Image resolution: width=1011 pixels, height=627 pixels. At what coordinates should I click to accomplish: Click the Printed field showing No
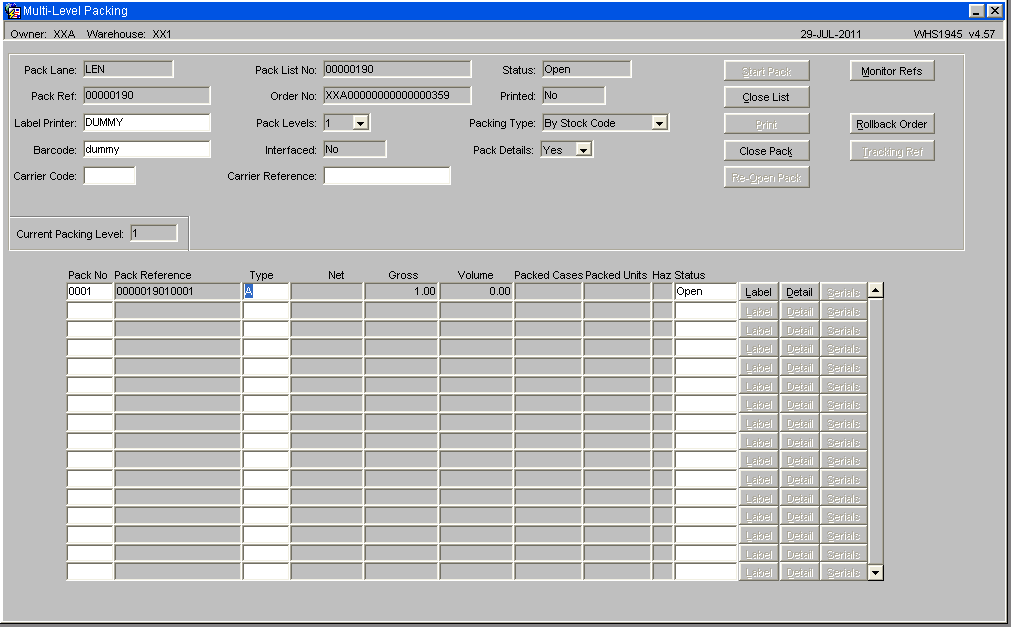573,95
